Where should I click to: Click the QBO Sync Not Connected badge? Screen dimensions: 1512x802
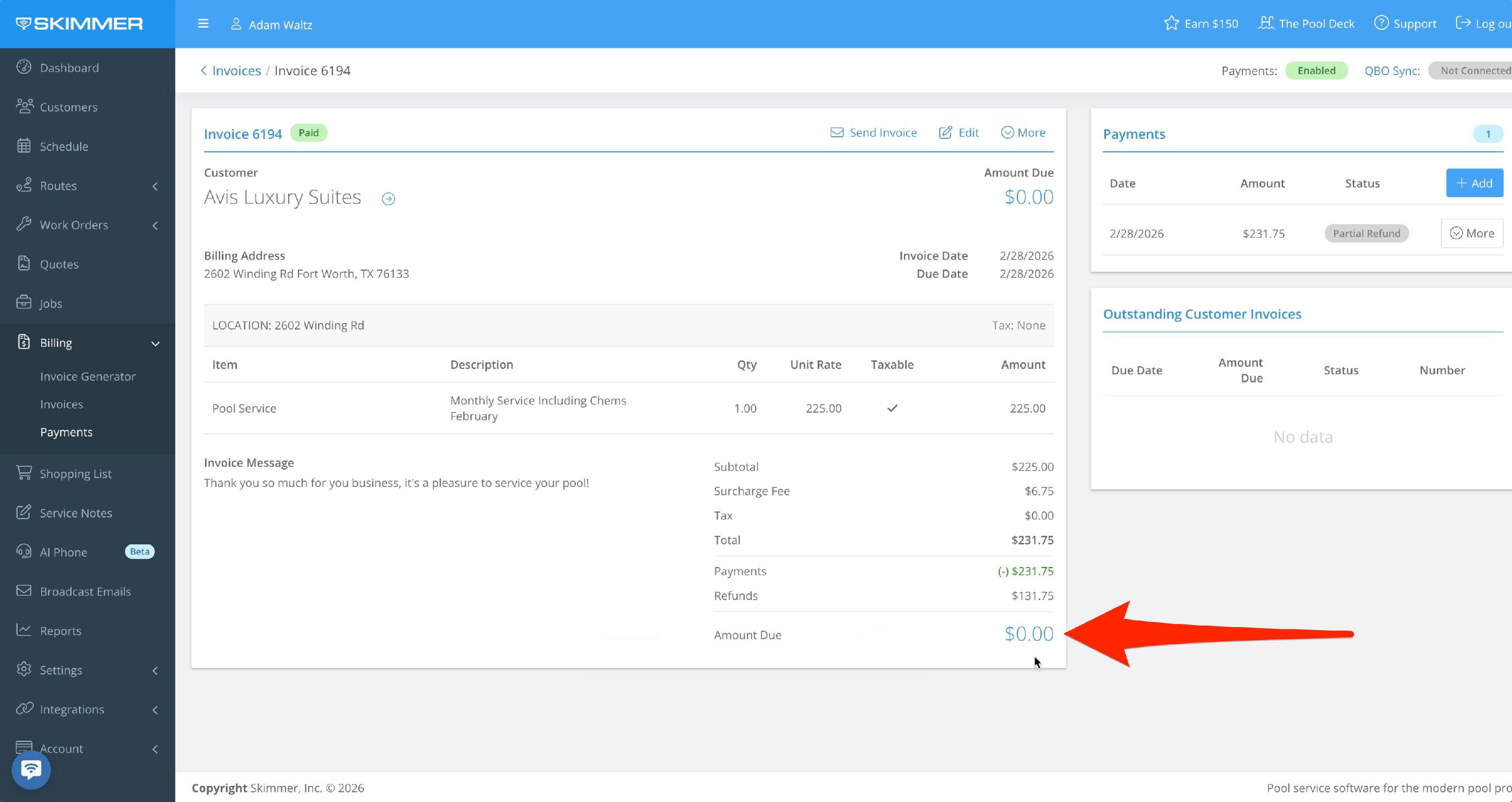1473,71
